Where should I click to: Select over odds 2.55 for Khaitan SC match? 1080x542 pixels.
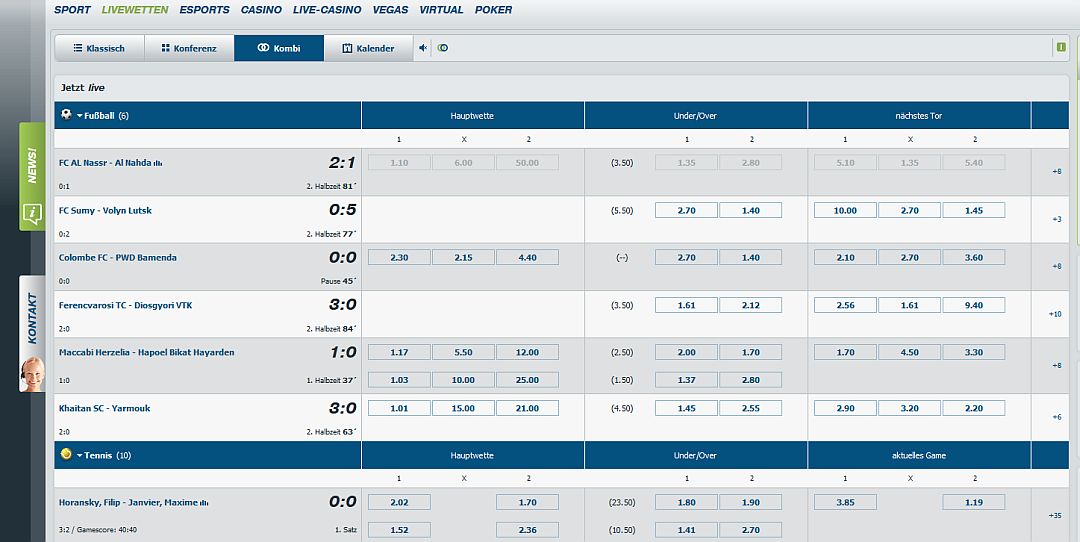(x=751, y=408)
